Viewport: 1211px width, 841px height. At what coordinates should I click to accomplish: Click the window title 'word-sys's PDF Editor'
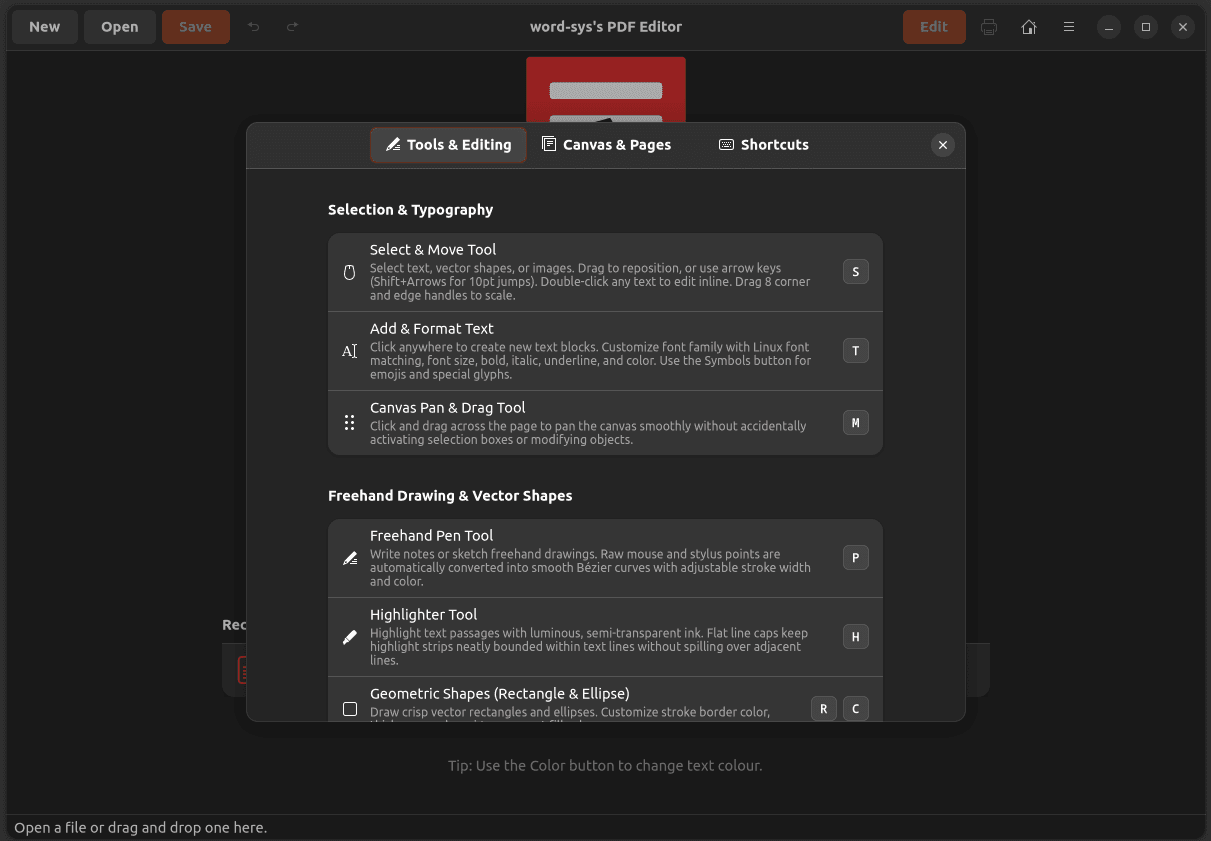(606, 27)
